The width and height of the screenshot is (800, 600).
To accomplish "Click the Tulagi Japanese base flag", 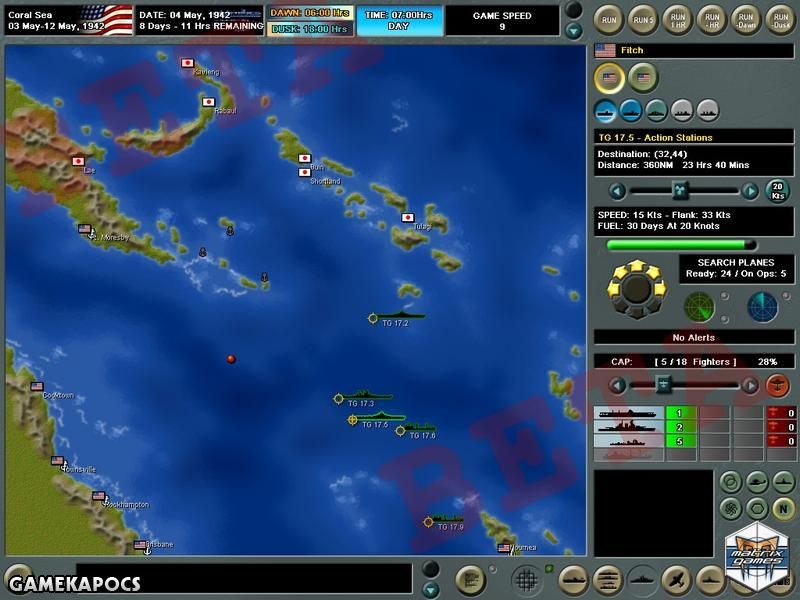I will click(x=407, y=217).
